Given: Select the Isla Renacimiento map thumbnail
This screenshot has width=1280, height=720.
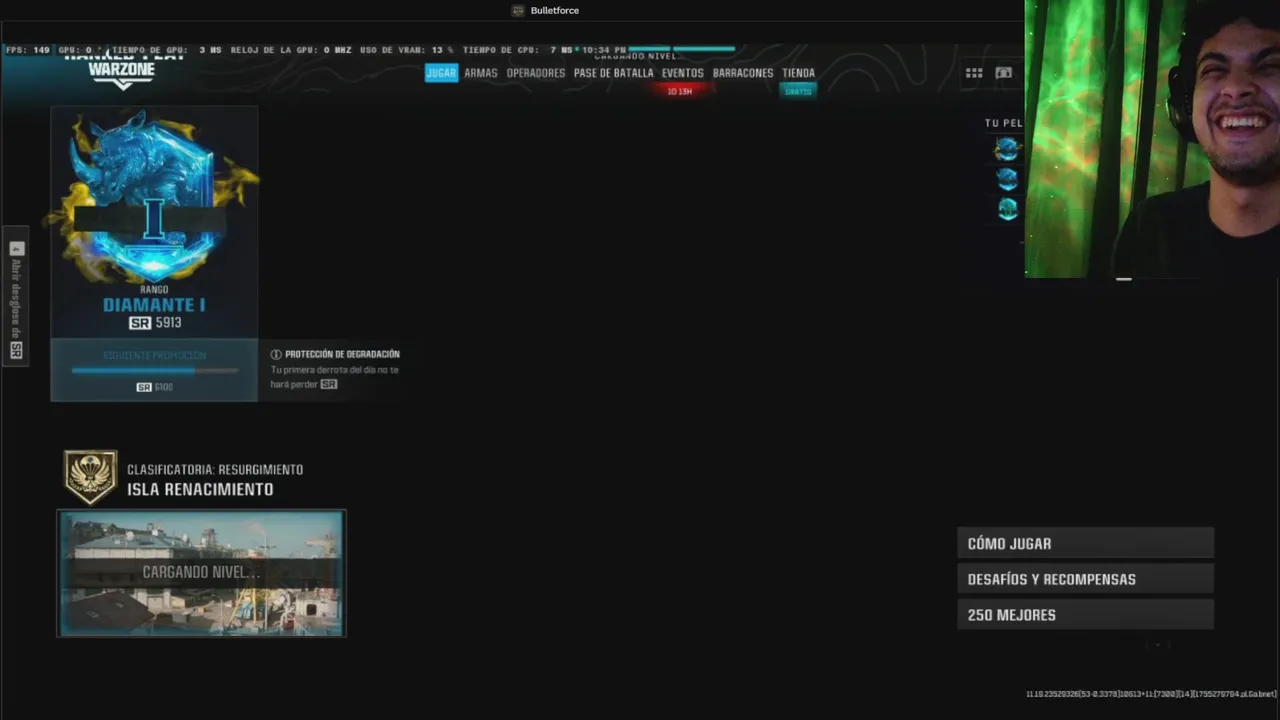Looking at the screenshot, I should pos(201,573).
